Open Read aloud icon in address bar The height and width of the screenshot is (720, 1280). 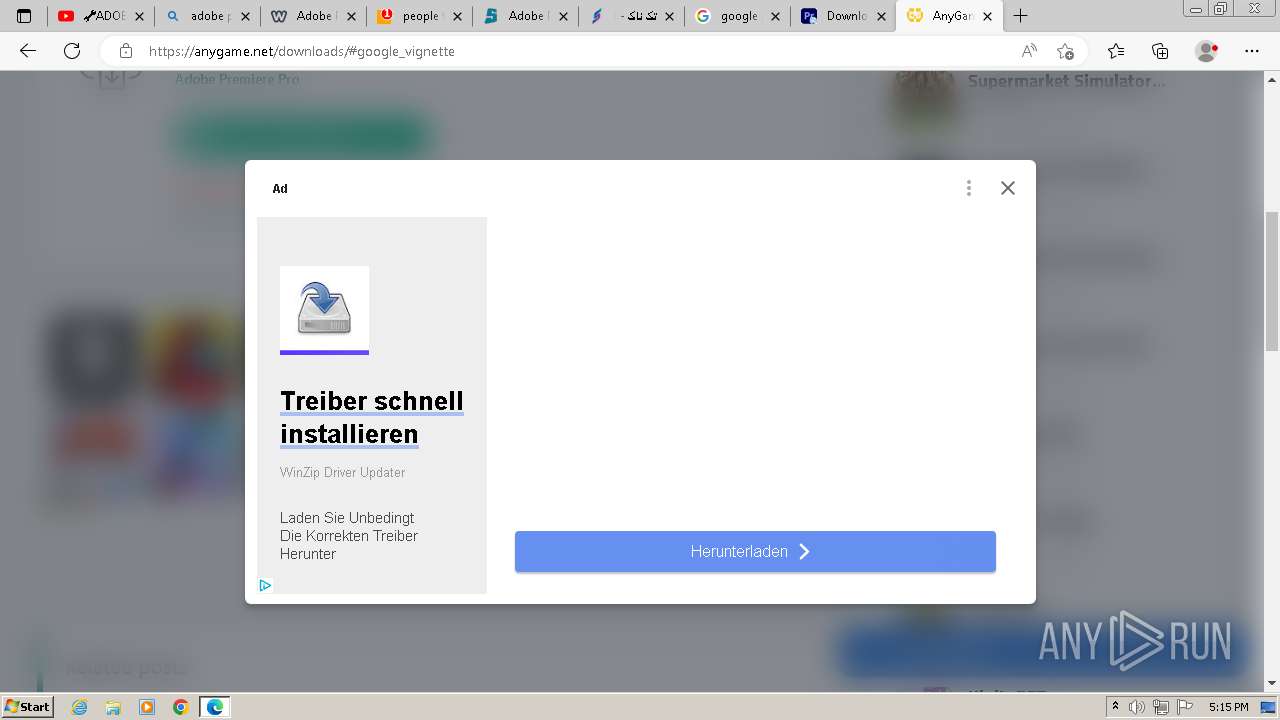(1029, 51)
